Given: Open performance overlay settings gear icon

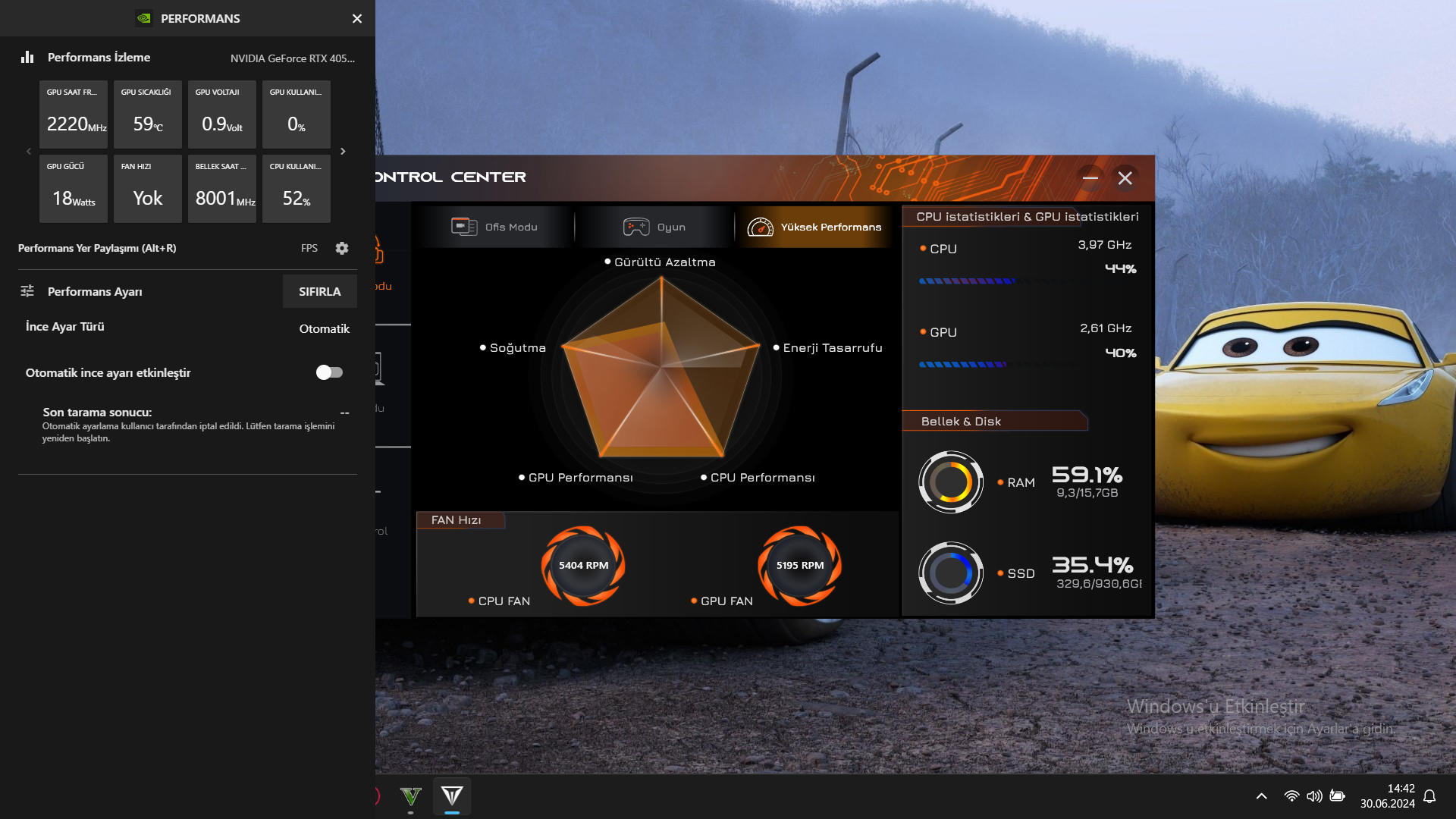Looking at the screenshot, I should click(x=342, y=248).
